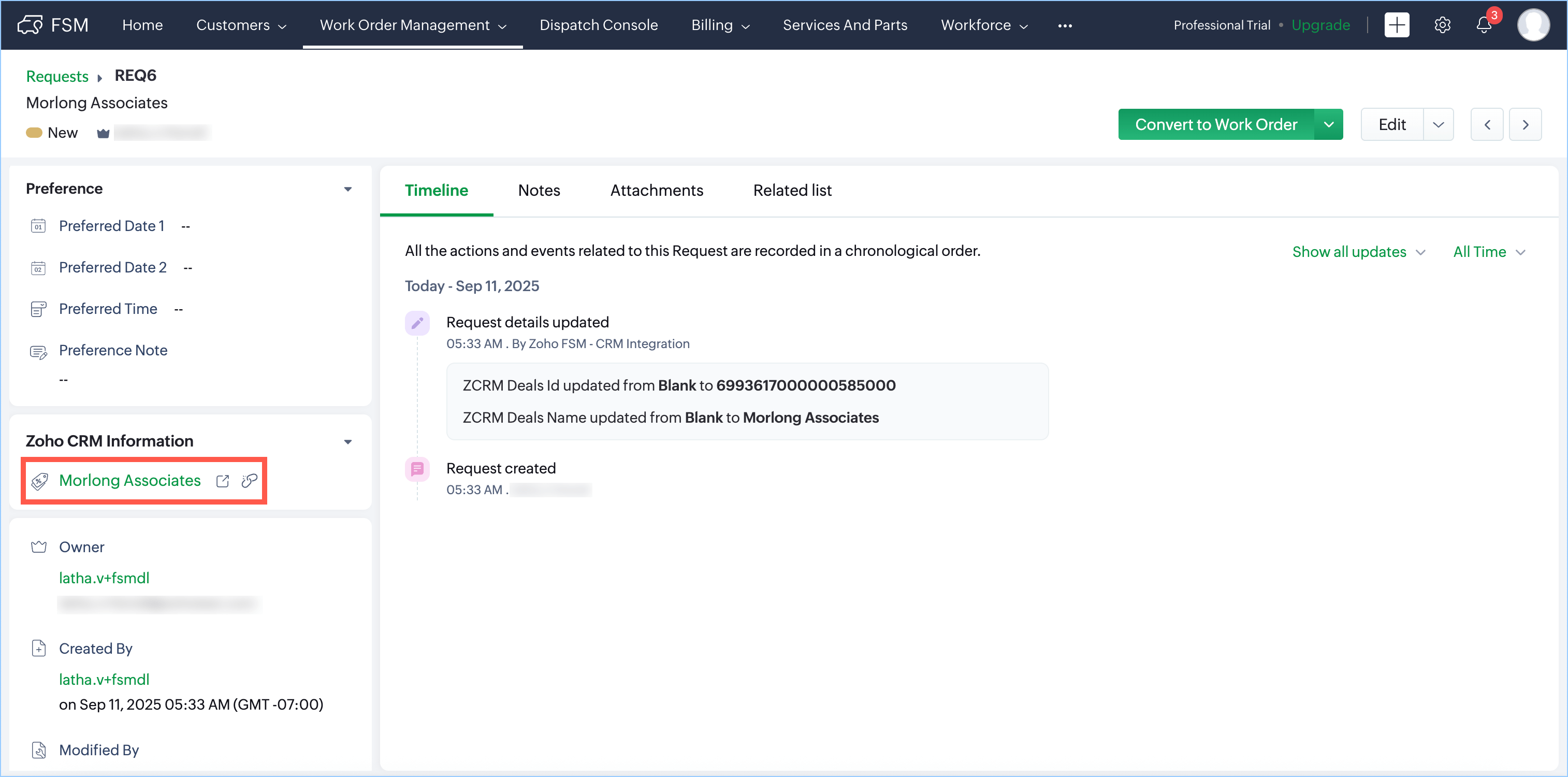Open the Morlong Associates deal in new tab icon

coord(223,481)
